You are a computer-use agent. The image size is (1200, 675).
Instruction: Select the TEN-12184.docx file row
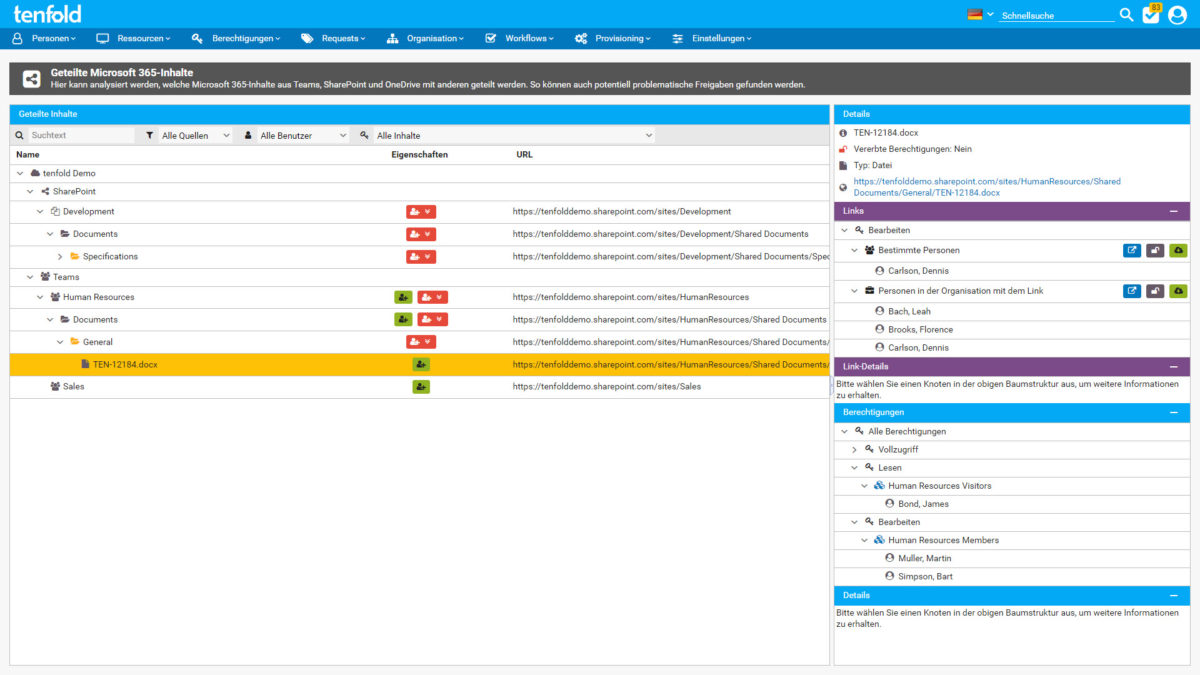419,365
